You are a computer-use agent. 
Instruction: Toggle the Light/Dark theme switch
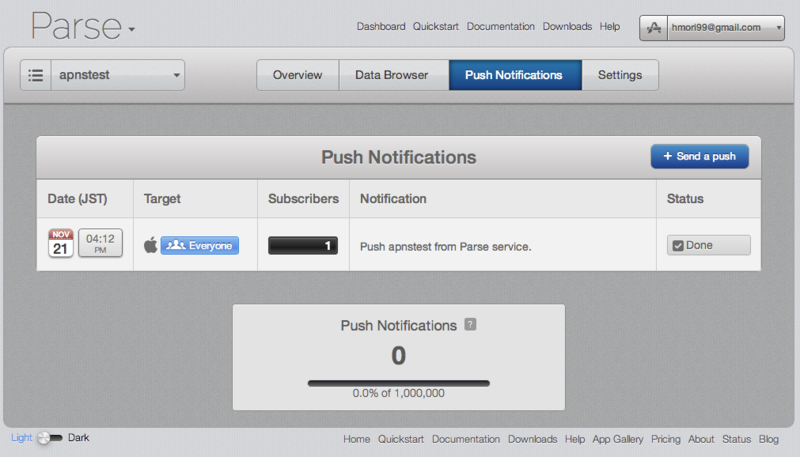pos(50,438)
